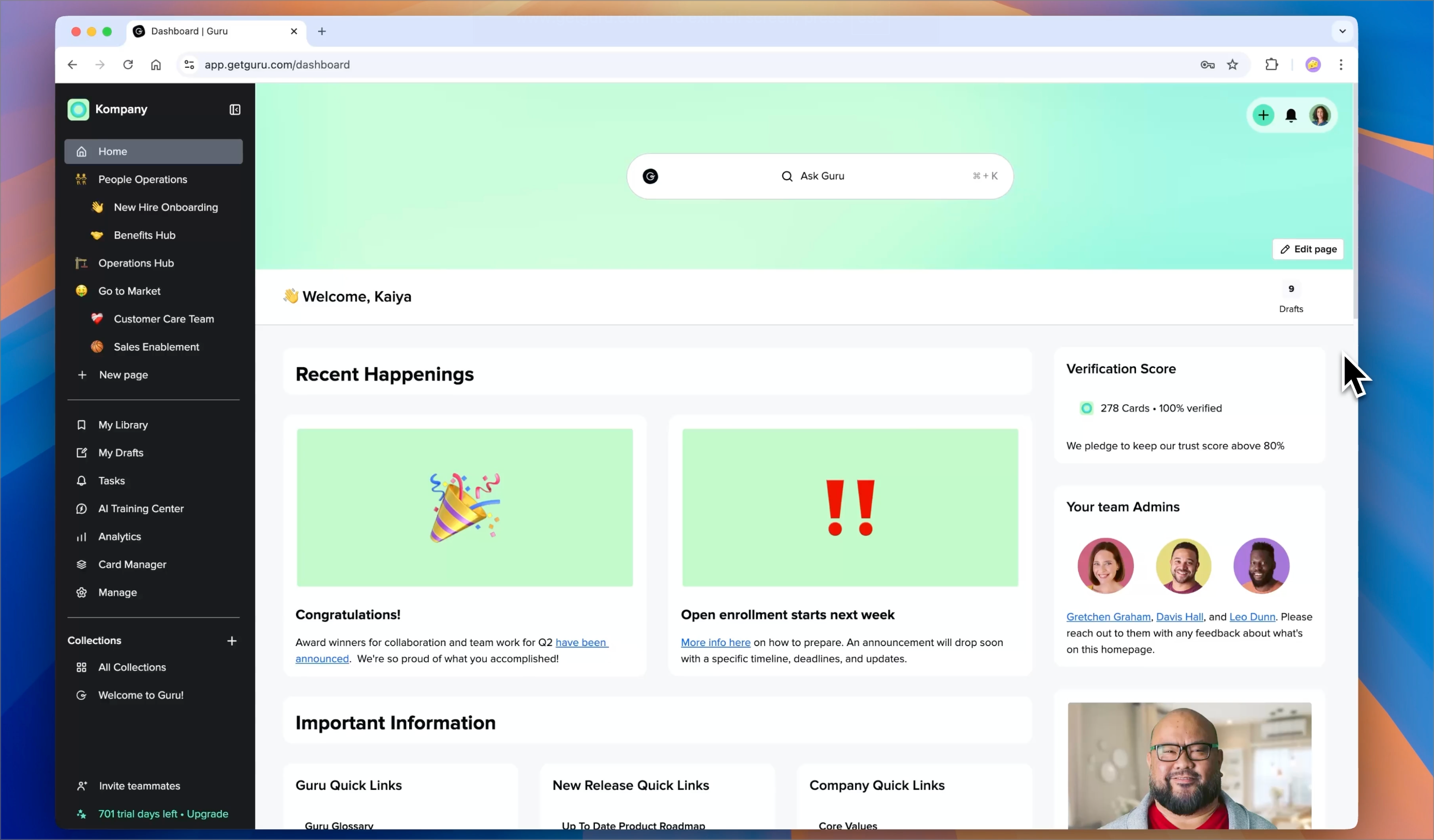This screenshot has height=840, width=1434.
Task: Open AI Training Center
Action: click(154, 508)
